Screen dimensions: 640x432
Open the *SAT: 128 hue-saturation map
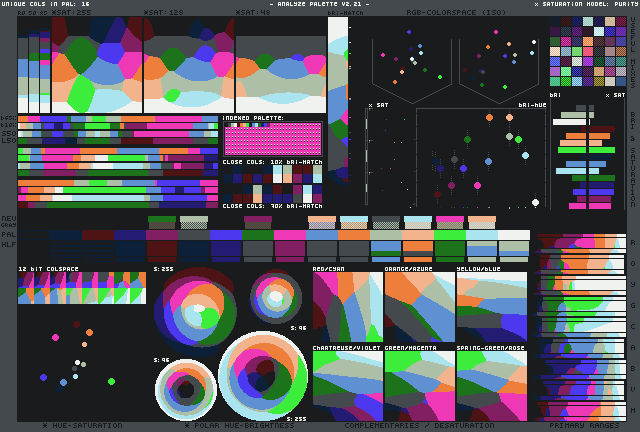pos(189,65)
